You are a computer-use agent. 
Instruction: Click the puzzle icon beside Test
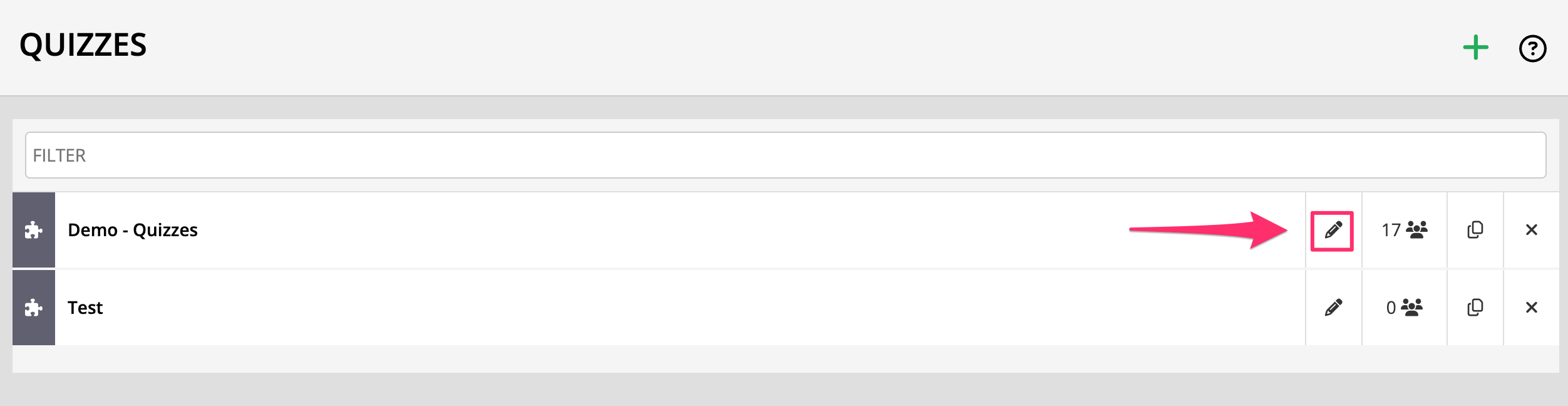[x=34, y=308]
